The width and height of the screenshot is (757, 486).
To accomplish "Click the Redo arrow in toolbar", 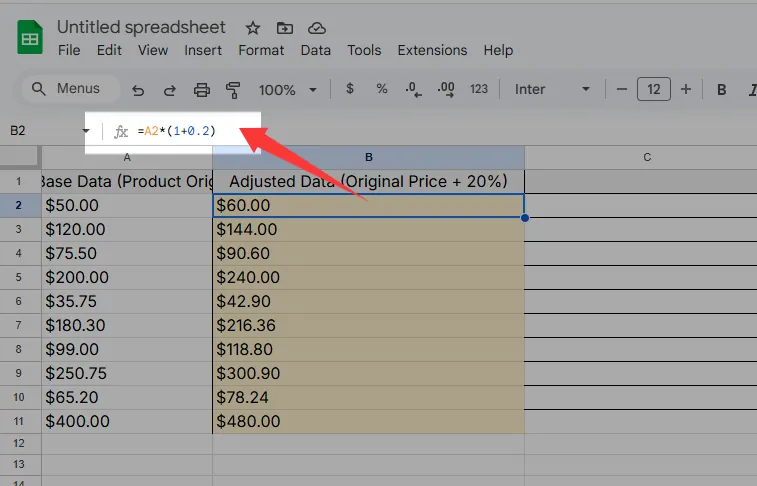I will pos(169,90).
